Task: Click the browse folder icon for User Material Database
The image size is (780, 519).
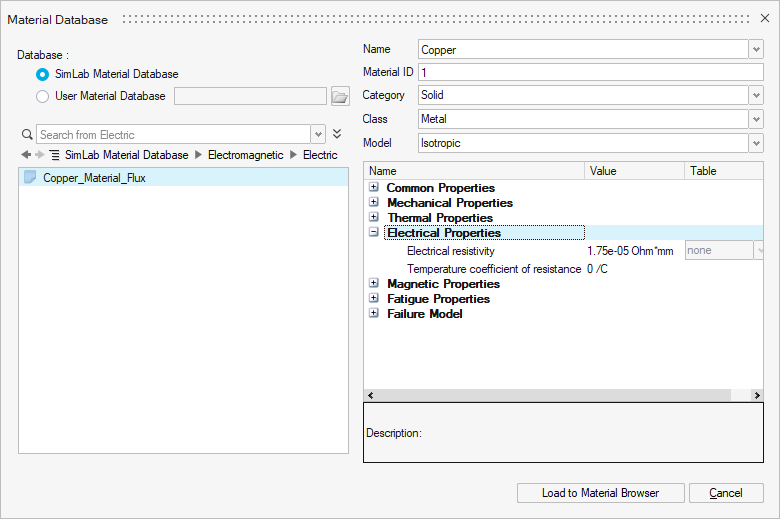Action: pyautogui.click(x=339, y=96)
